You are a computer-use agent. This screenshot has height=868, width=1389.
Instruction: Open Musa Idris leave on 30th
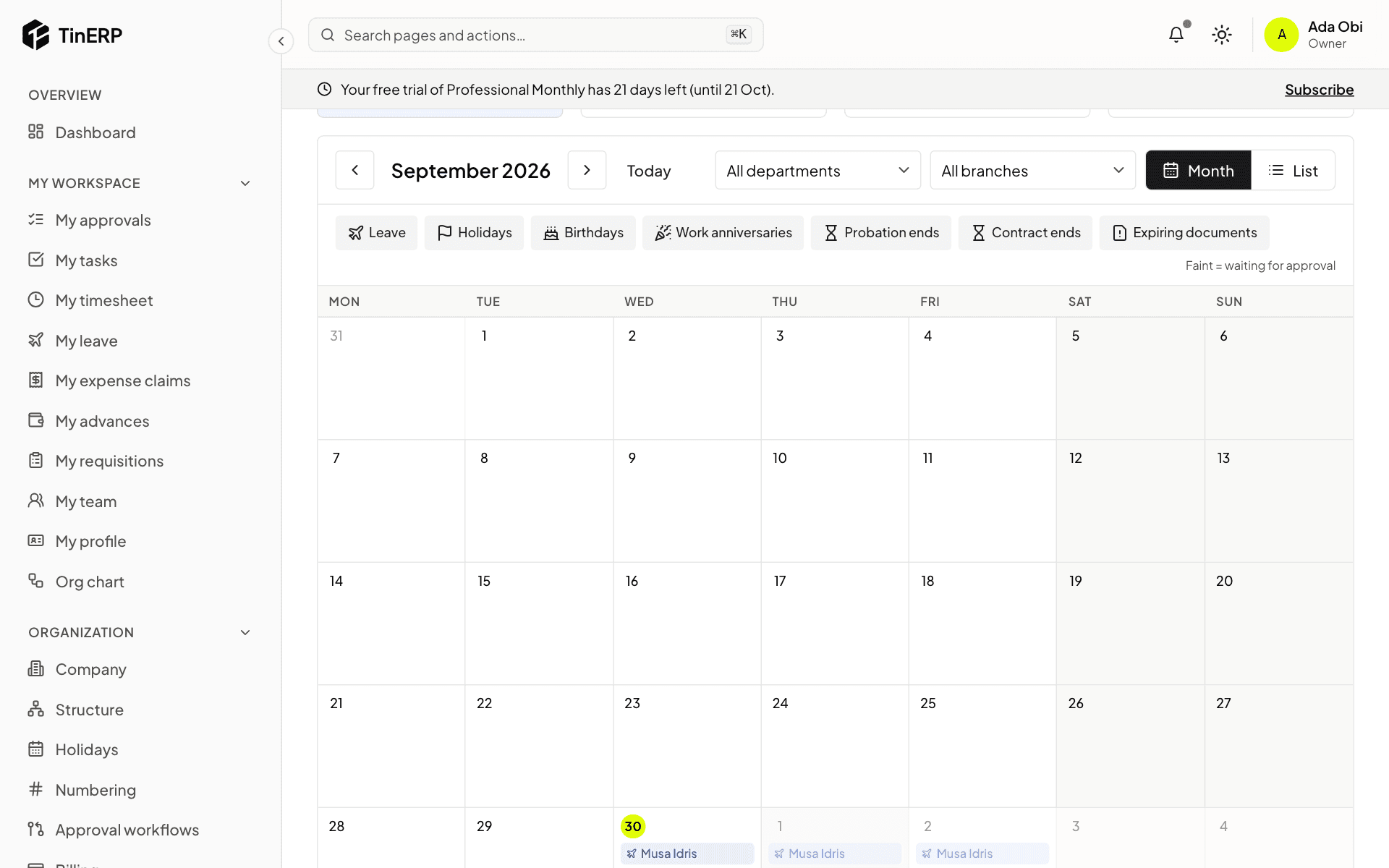[x=687, y=854]
